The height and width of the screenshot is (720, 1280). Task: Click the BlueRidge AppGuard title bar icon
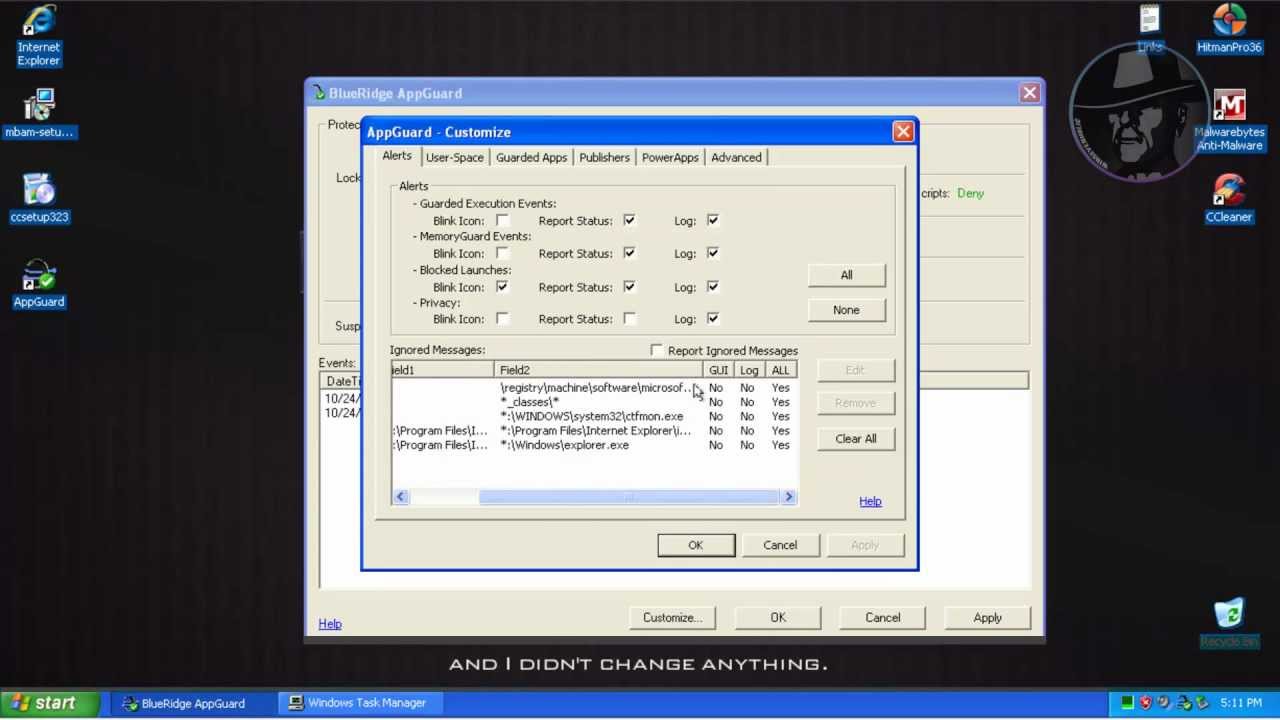(x=319, y=93)
